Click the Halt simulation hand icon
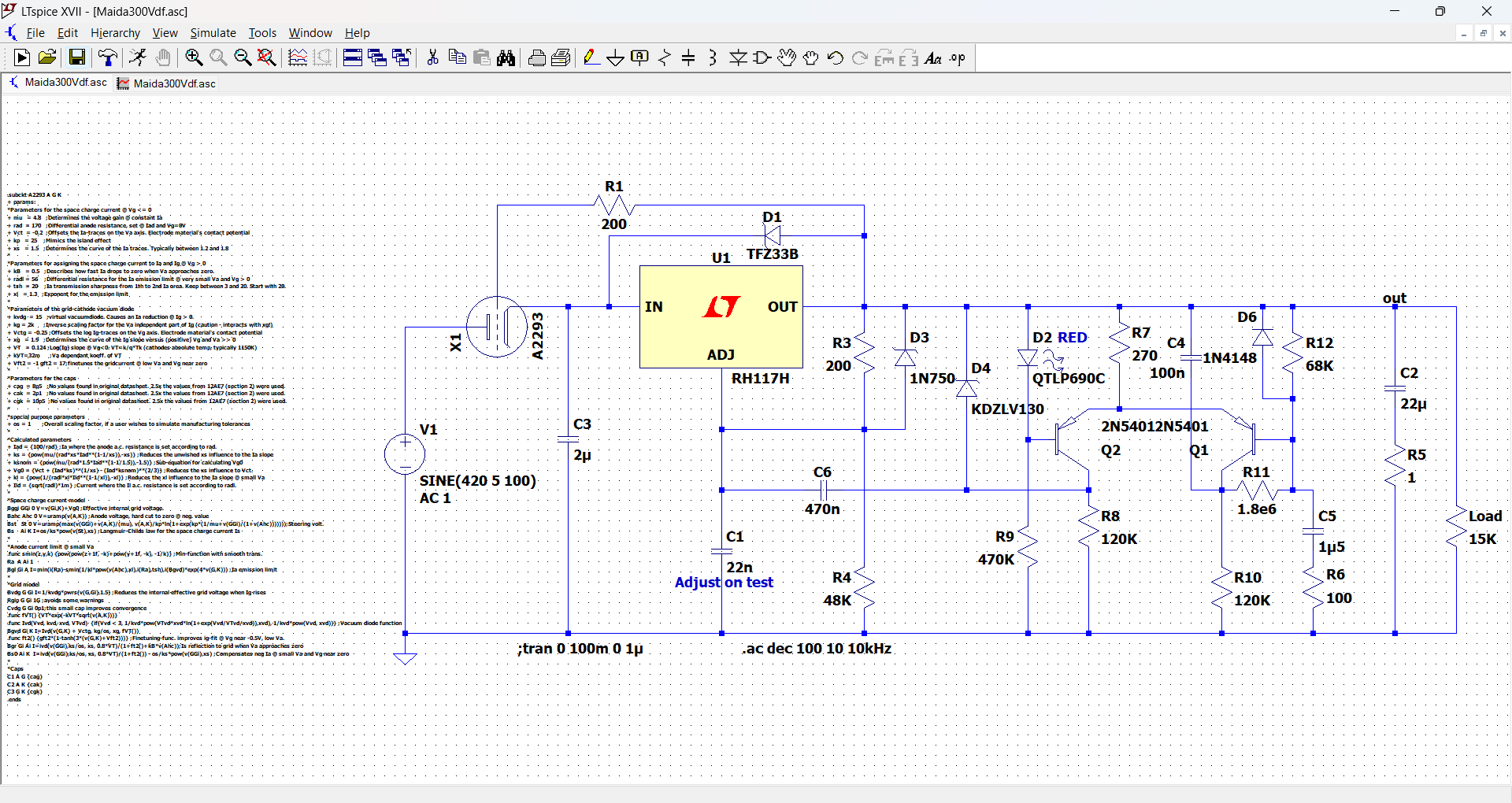Screen dimensions: 1512x803 click(163, 57)
